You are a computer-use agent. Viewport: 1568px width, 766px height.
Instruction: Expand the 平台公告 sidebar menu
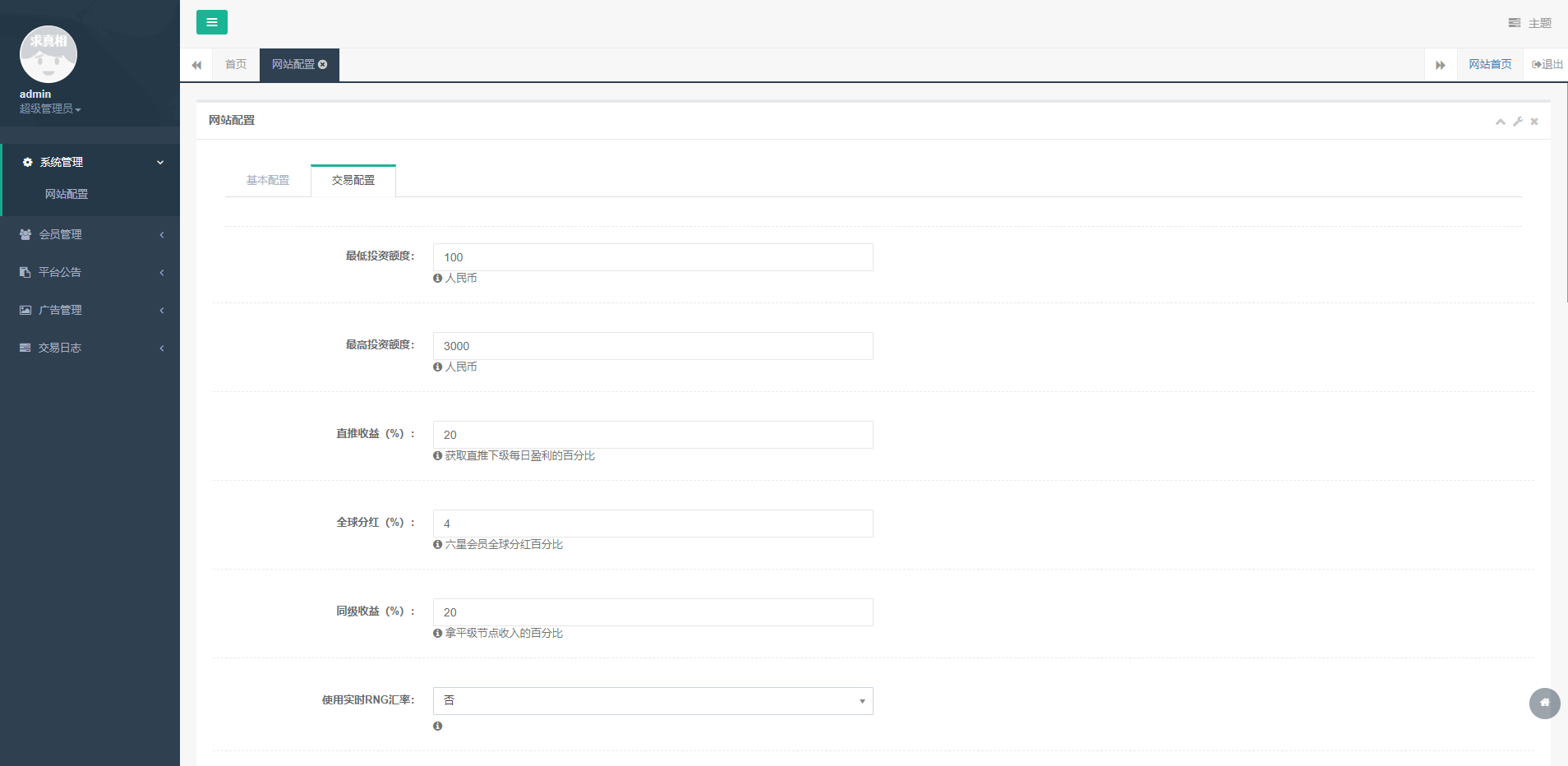point(90,272)
